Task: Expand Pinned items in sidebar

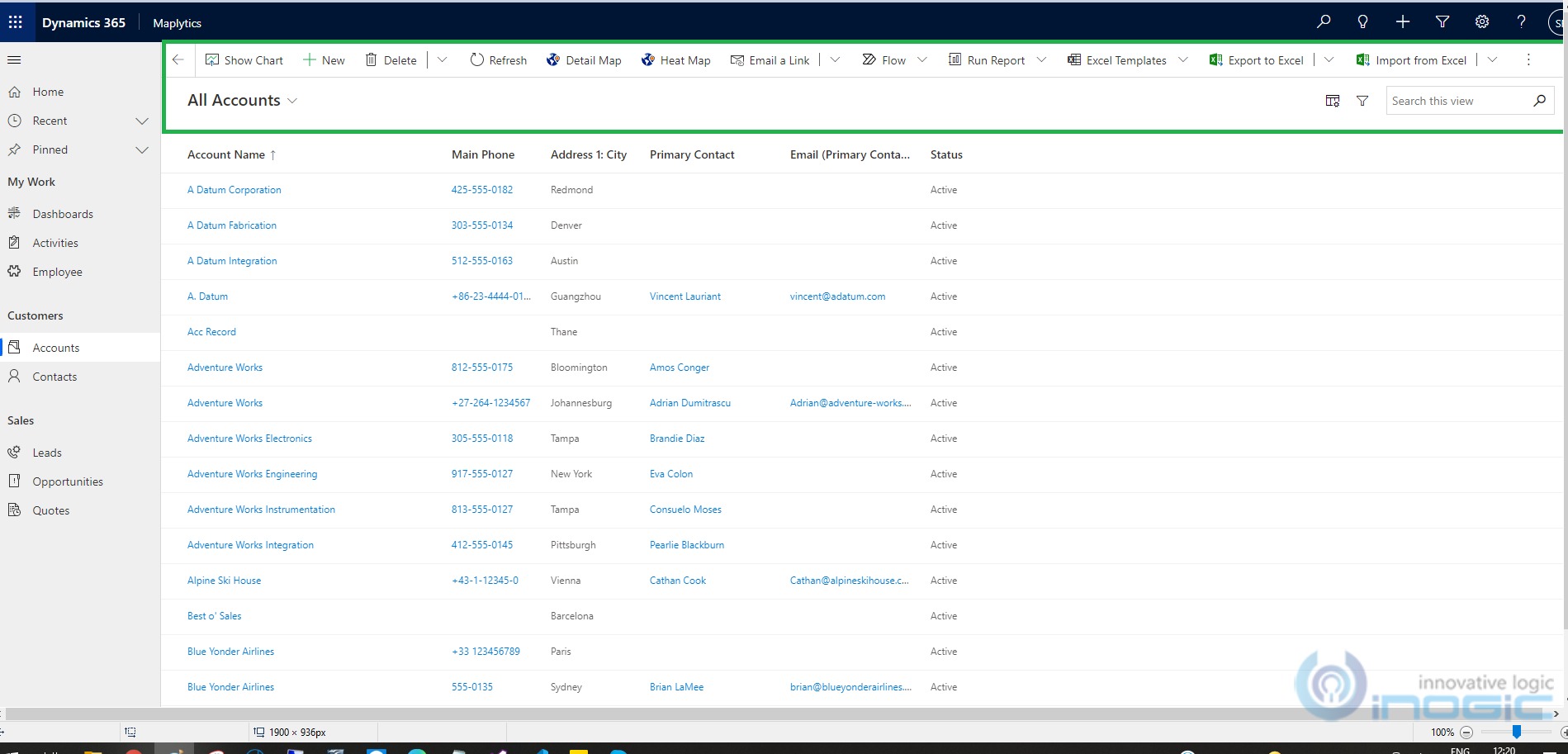Action: pos(142,149)
